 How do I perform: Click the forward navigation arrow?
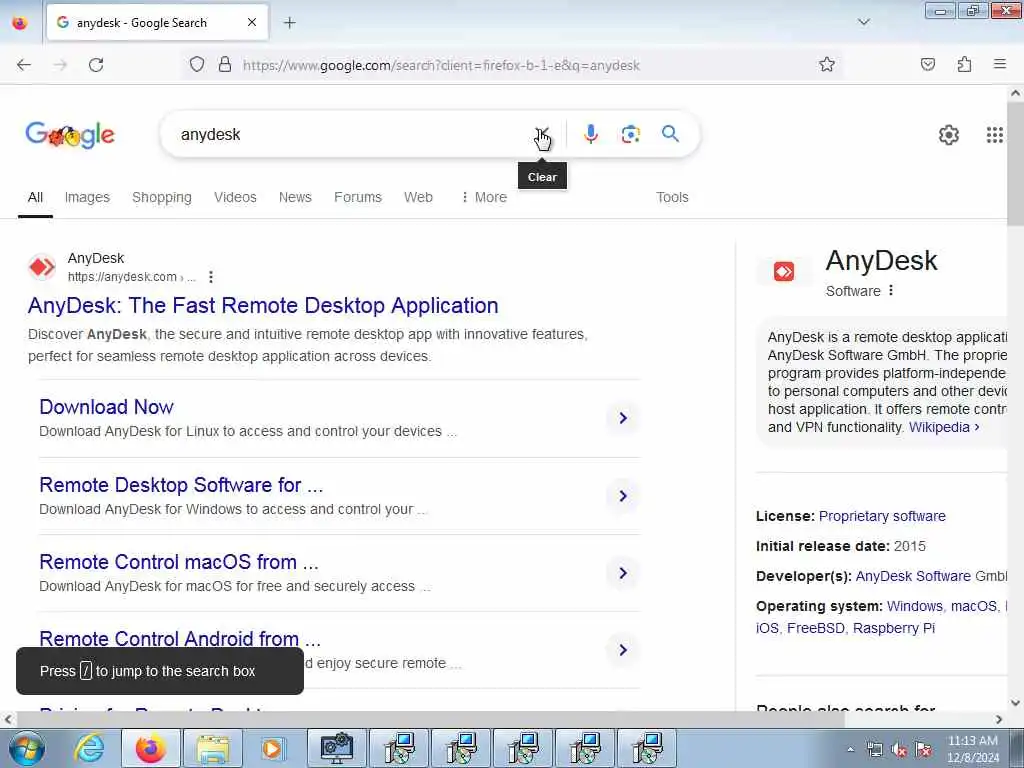(x=60, y=65)
